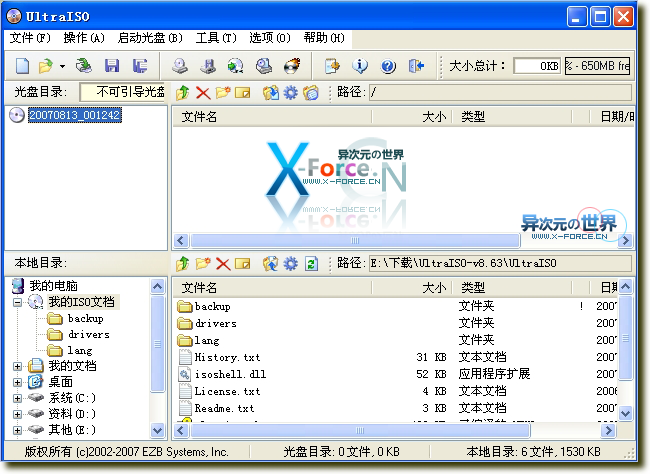Open the 文件(F) menu
This screenshot has width=650, height=474.
30,38
